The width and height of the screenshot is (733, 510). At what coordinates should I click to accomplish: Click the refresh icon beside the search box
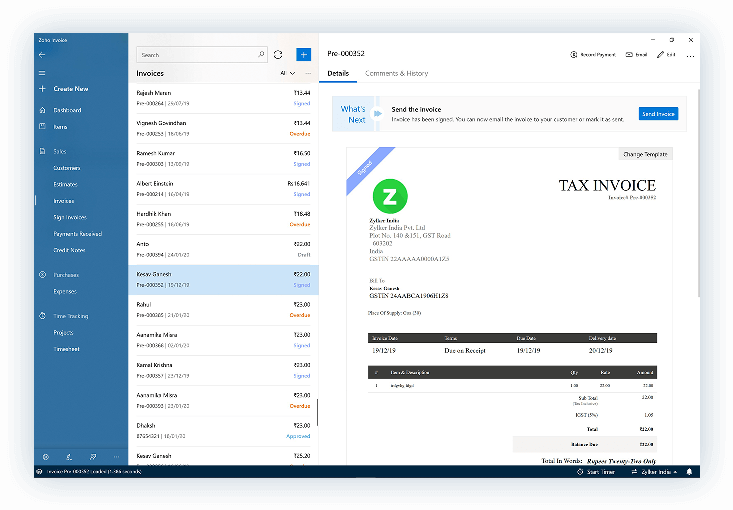278,55
